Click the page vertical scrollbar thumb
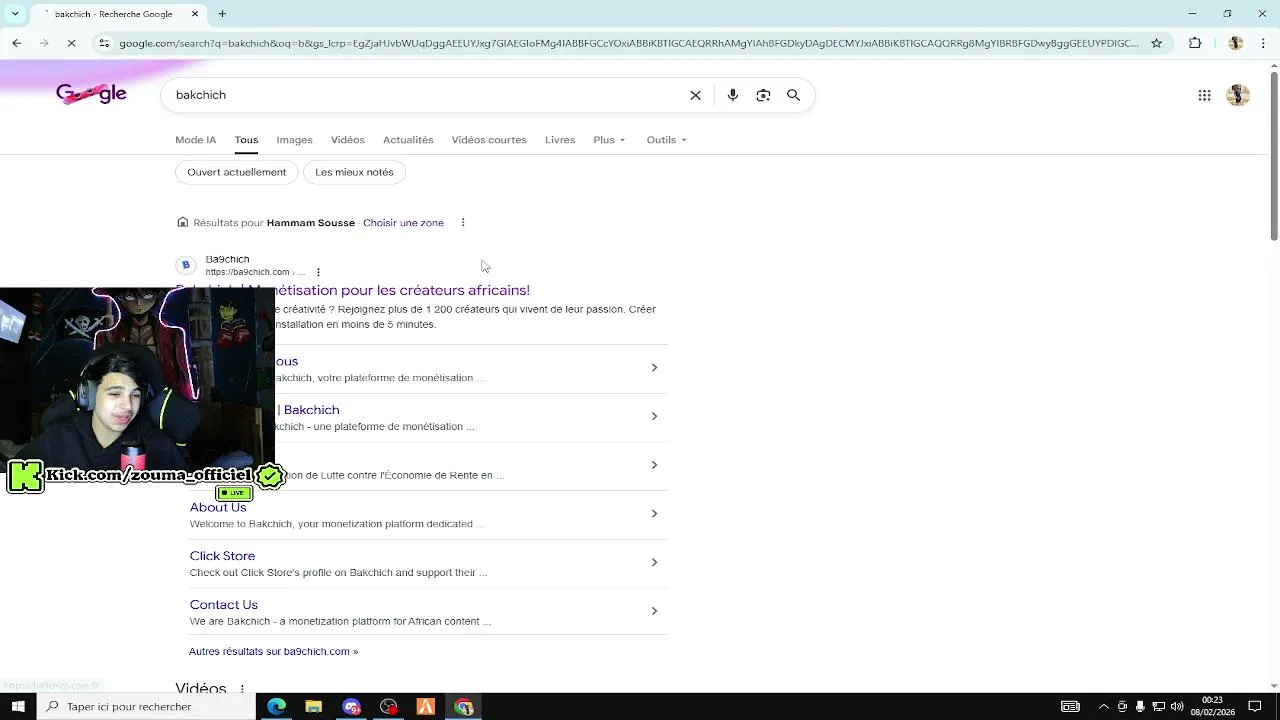This screenshot has height=720, width=1280. (x=1273, y=155)
